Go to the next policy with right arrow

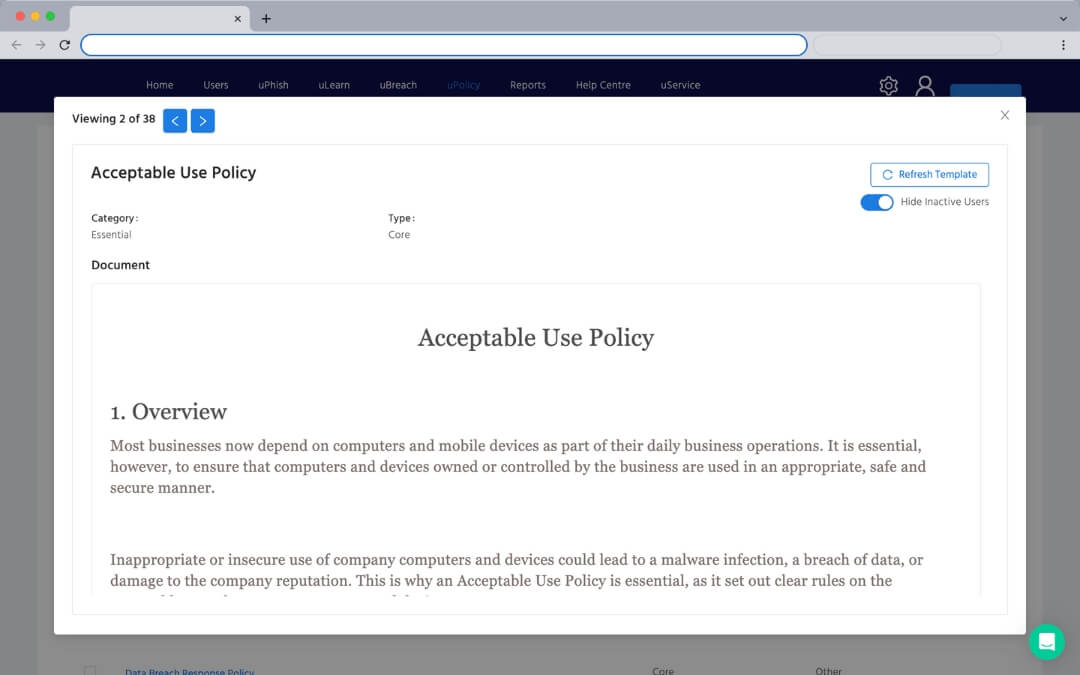(x=202, y=121)
